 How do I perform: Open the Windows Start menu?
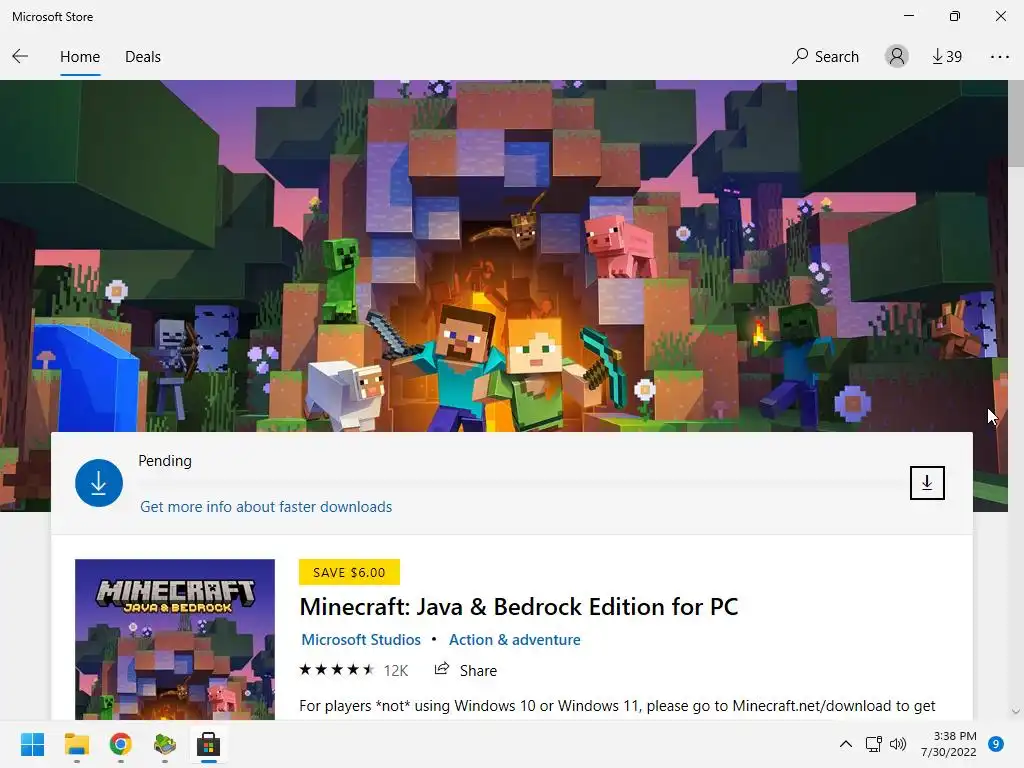pyautogui.click(x=33, y=744)
